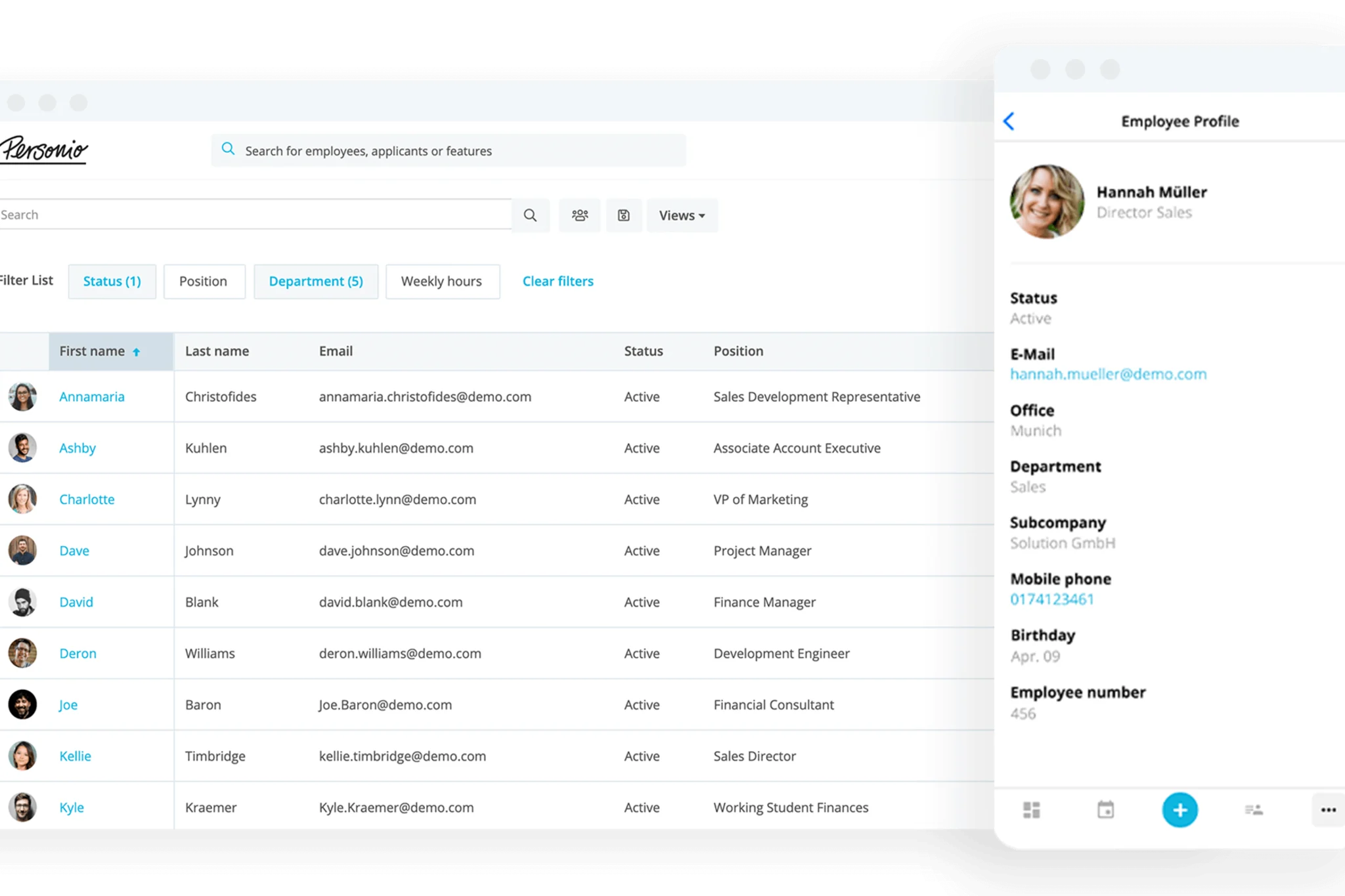
Task: Sort by Status column header
Action: tap(644, 351)
